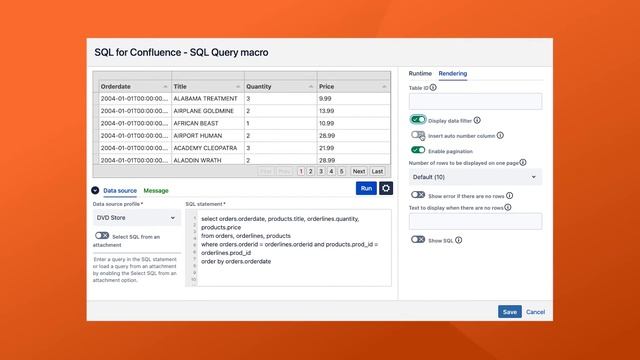Viewport: 640px width, 360px height.
Task: Toggle Select SQL from an attachment
Action: coord(102,236)
